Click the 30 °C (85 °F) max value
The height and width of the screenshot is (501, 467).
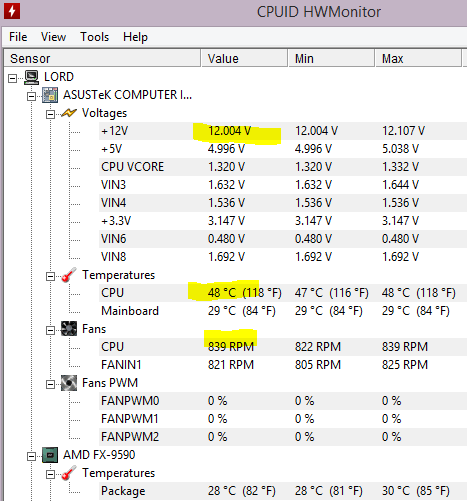(416, 491)
